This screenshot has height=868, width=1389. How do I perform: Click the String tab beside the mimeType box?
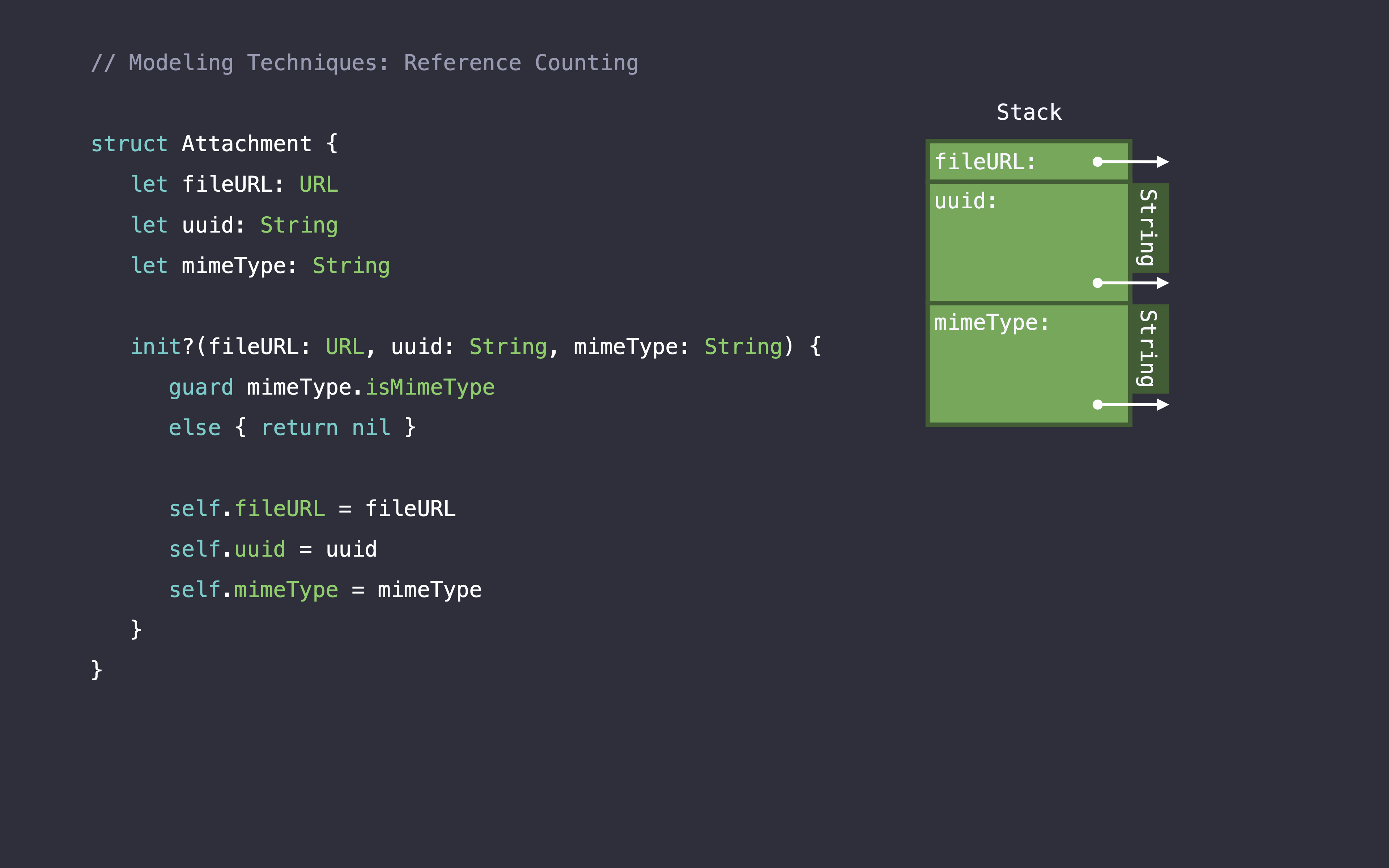[1148, 349]
